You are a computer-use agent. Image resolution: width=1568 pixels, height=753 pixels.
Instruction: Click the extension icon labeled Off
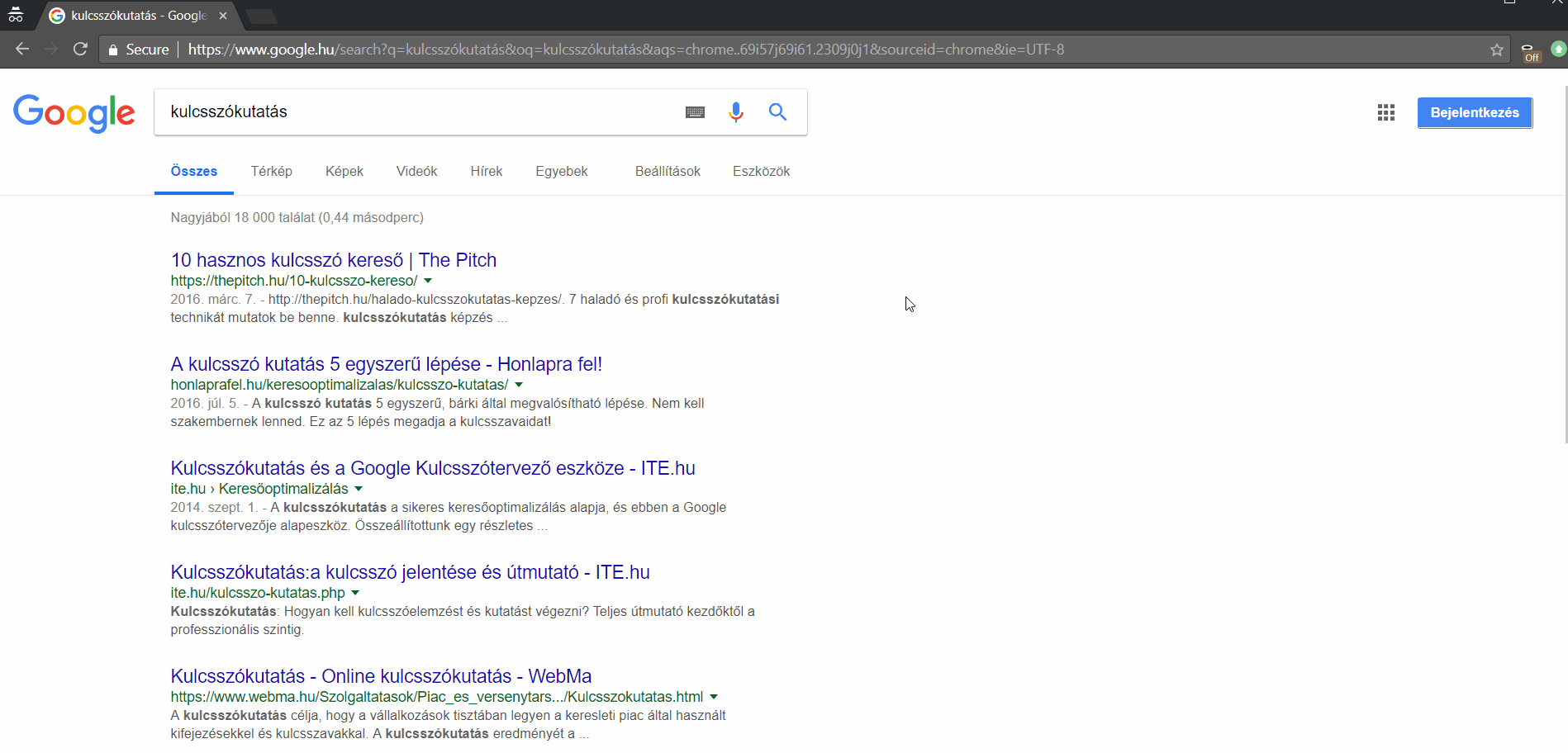pos(1530,52)
